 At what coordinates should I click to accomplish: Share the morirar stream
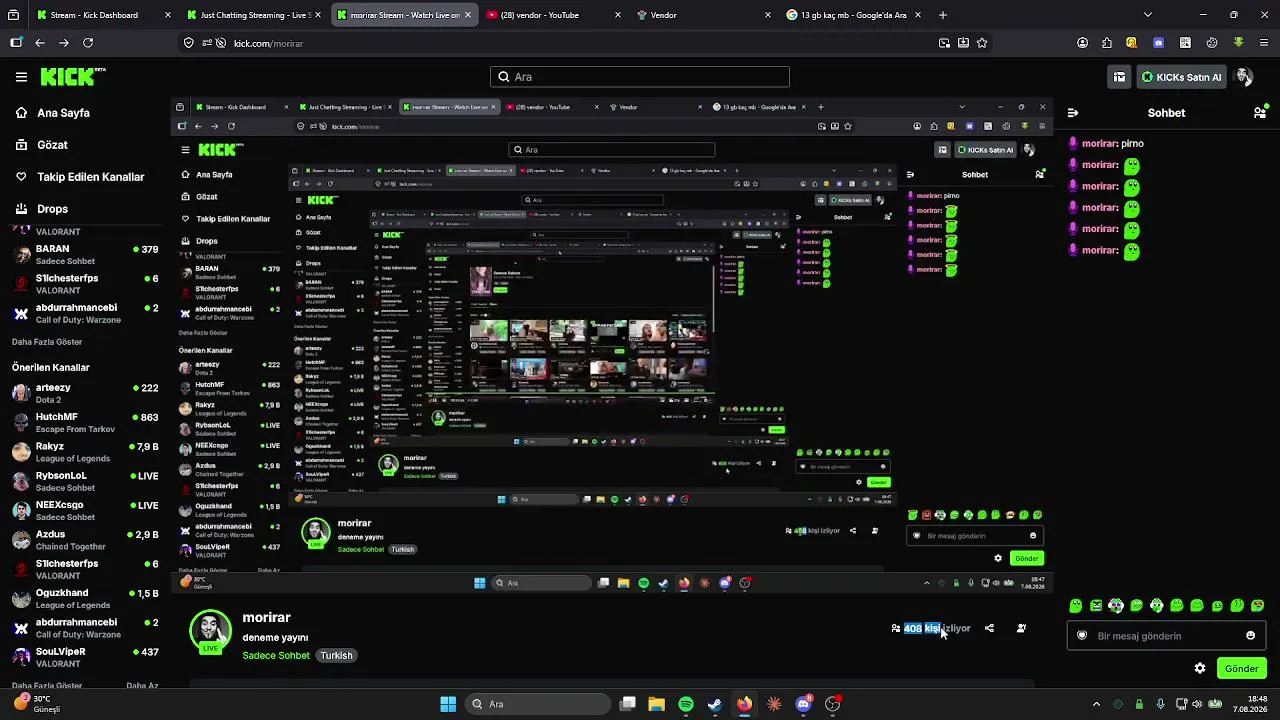coord(989,628)
